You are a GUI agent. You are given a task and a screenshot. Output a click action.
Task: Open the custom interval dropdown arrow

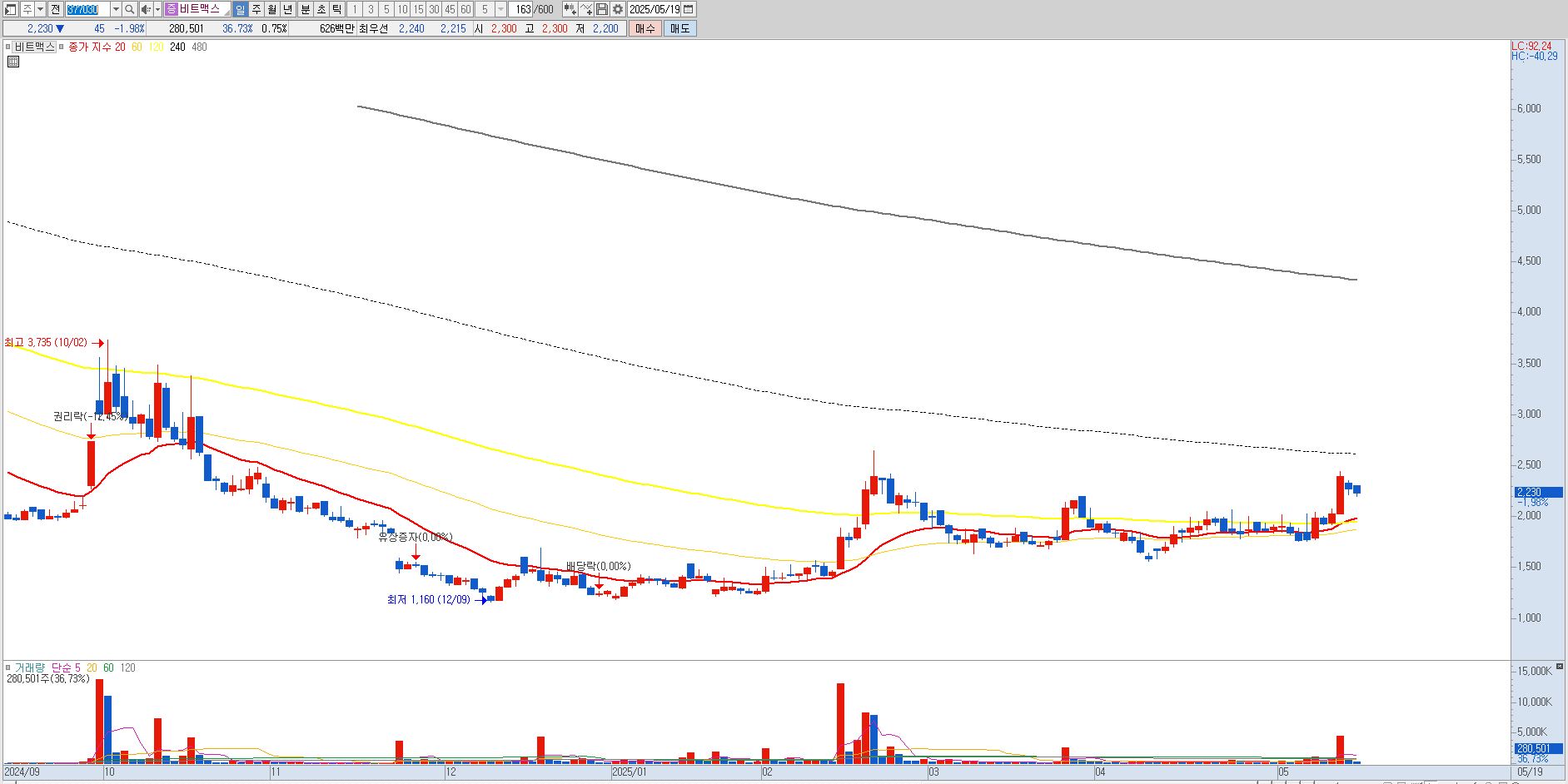click(500, 9)
